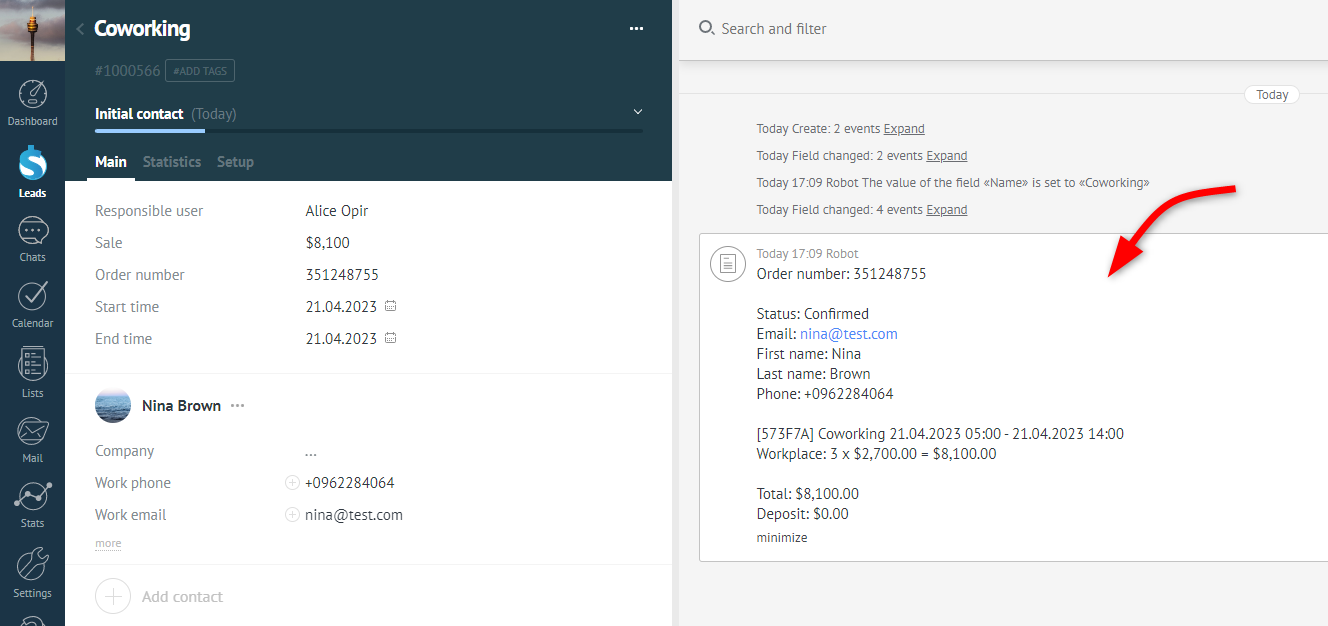Open the Initial contact stage dropdown
This screenshot has height=626, width=1328.
click(638, 112)
